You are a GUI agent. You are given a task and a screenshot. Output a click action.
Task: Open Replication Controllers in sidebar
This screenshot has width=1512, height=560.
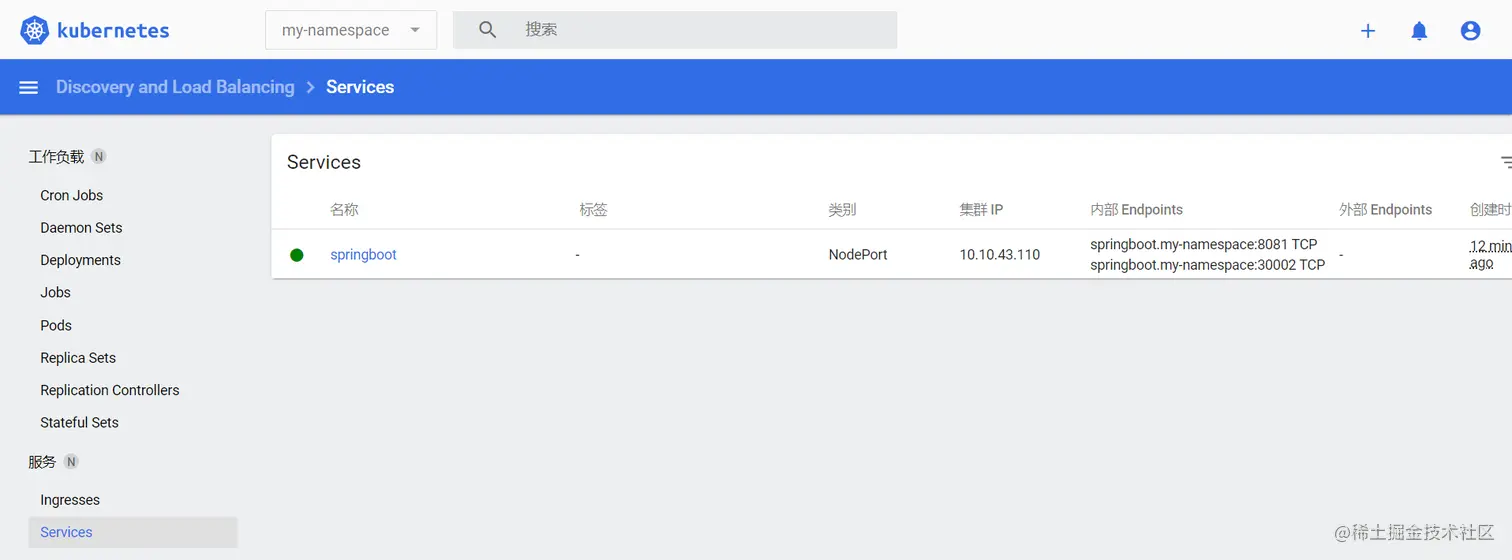point(110,390)
